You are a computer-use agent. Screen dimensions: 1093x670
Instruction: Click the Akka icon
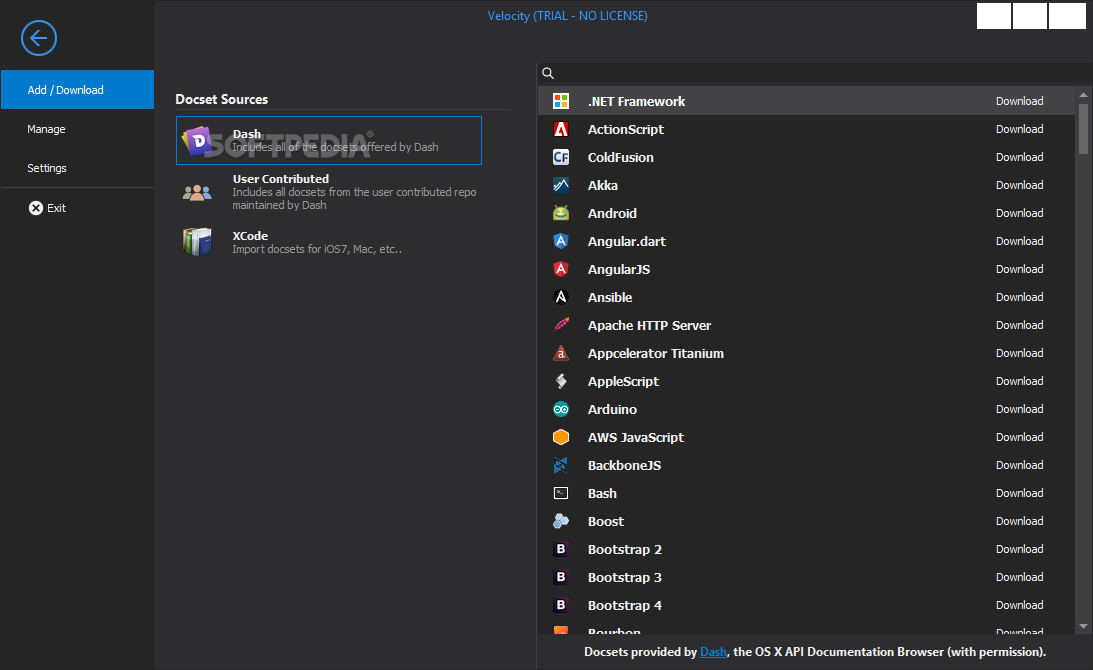pyautogui.click(x=560, y=185)
